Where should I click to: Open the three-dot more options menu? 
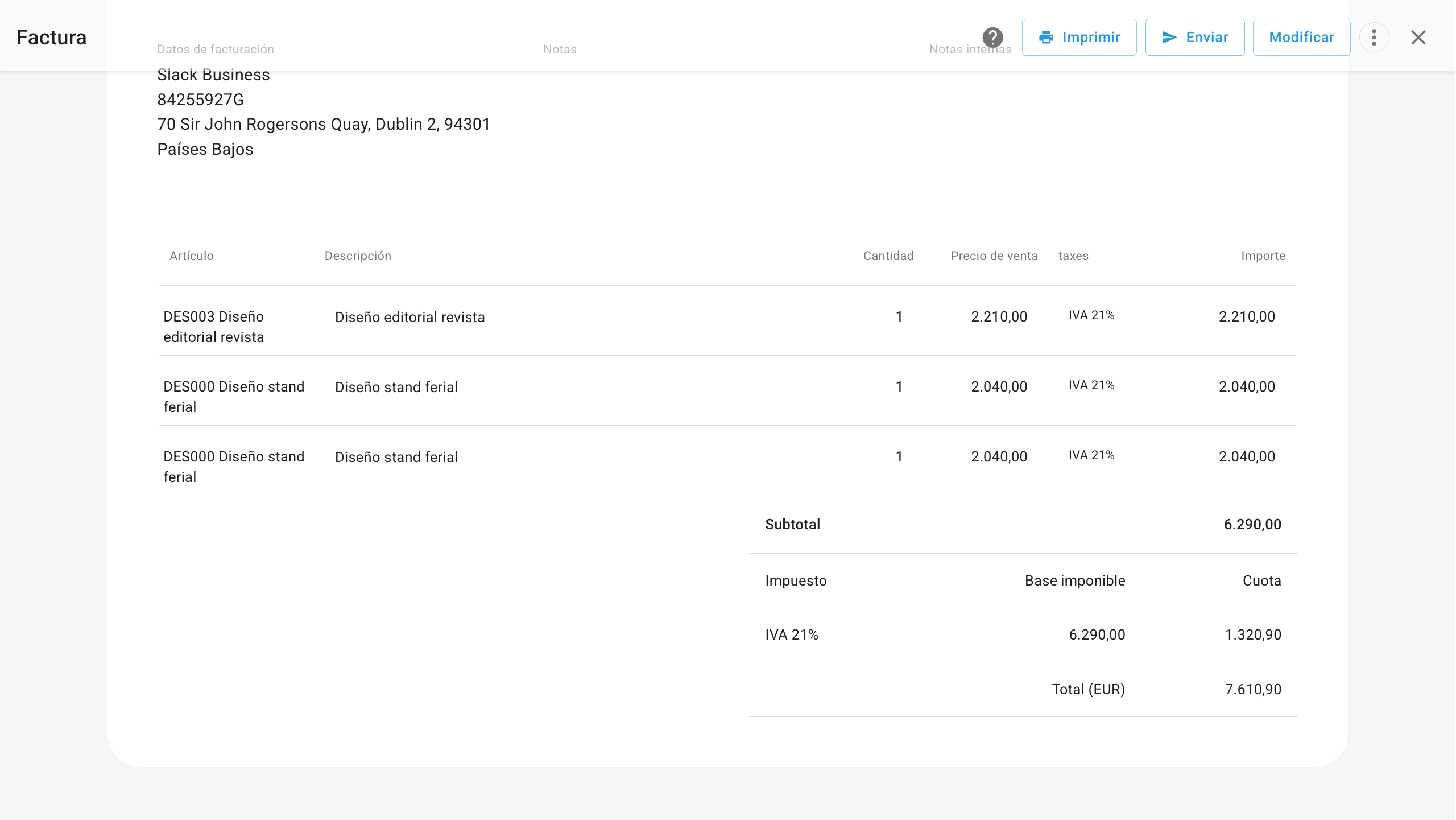tap(1374, 38)
